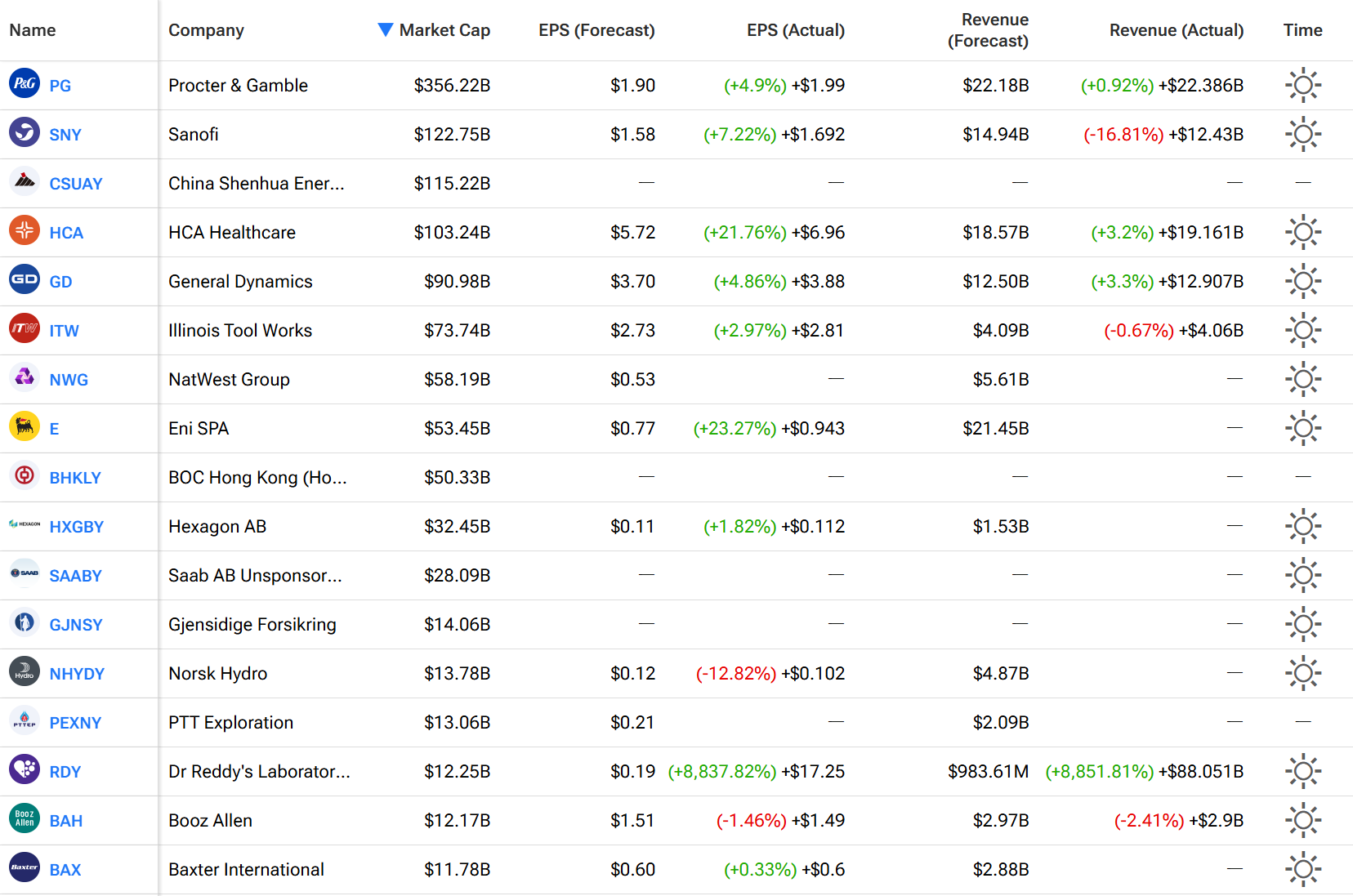Open the RDY ticker link
Viewport: 1353px width, 896px height.
(x=65, y=772)
